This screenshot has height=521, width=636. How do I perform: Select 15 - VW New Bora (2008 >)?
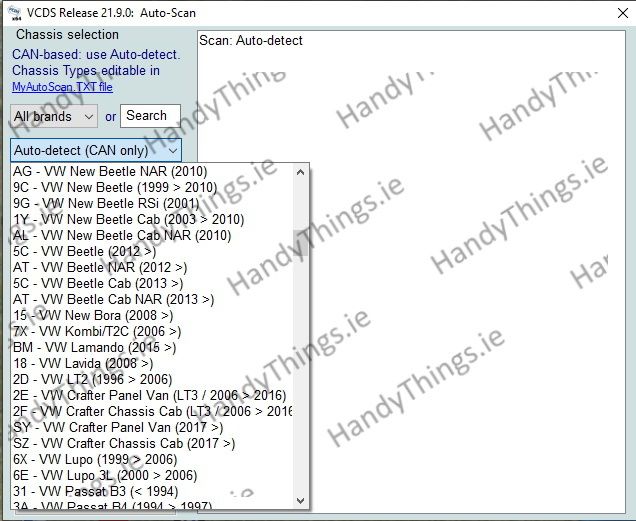click(152, 315)
